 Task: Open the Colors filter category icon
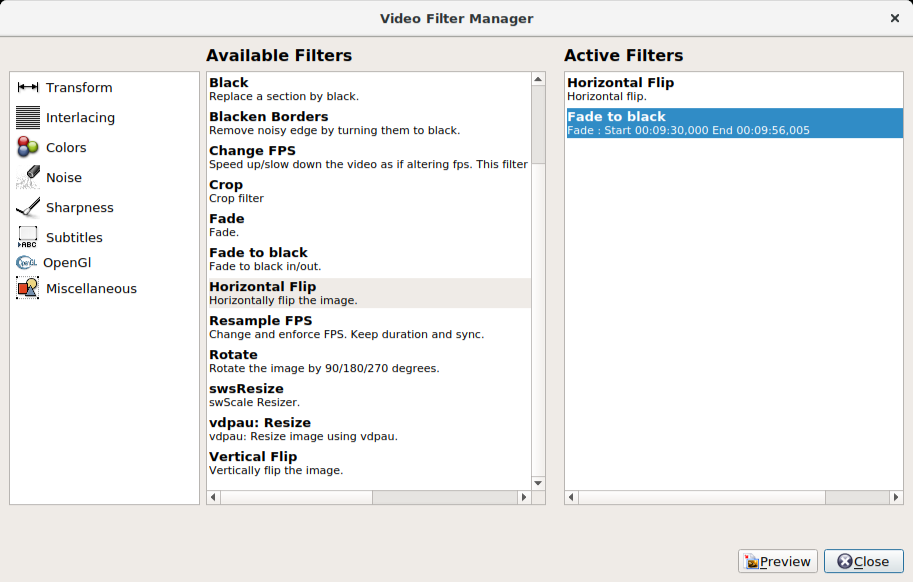coord(28,148)
